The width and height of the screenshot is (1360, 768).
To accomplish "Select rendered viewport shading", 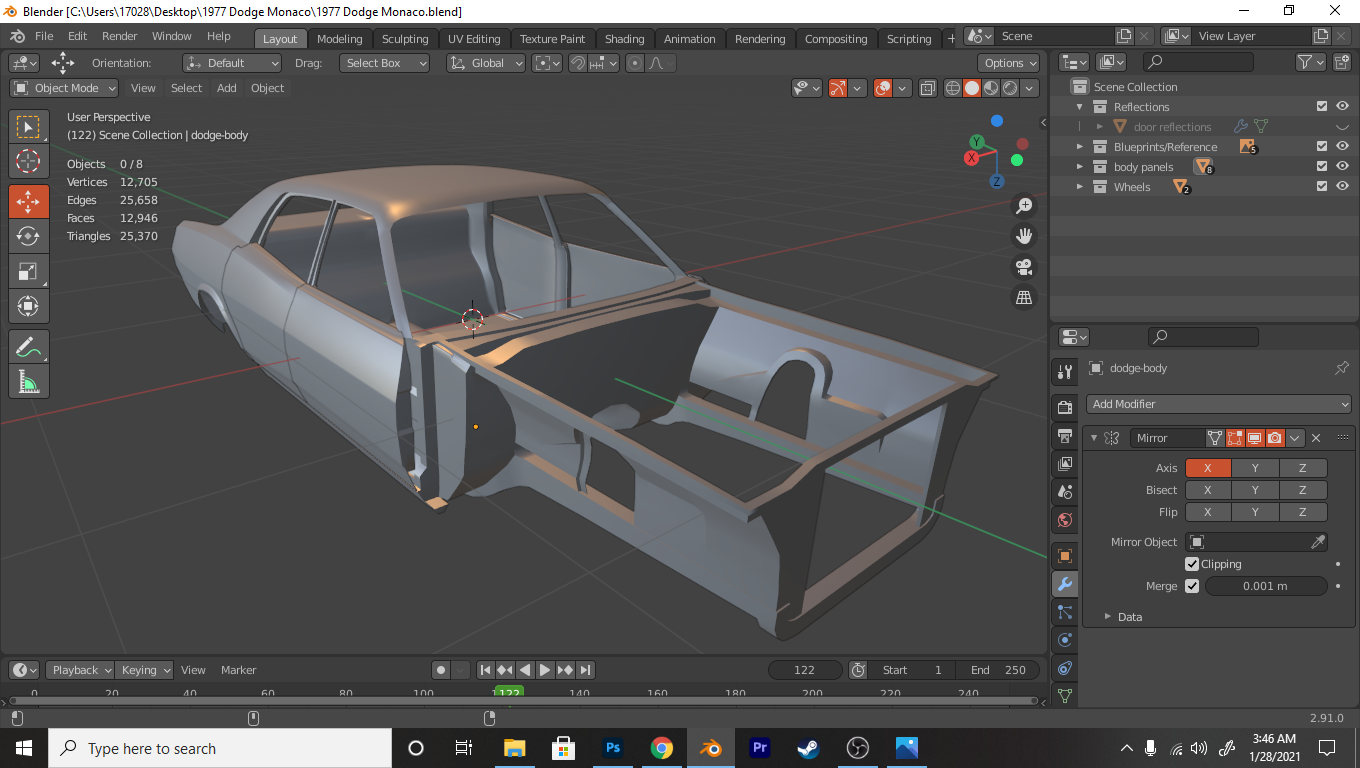I will [x=1010, y=88].
